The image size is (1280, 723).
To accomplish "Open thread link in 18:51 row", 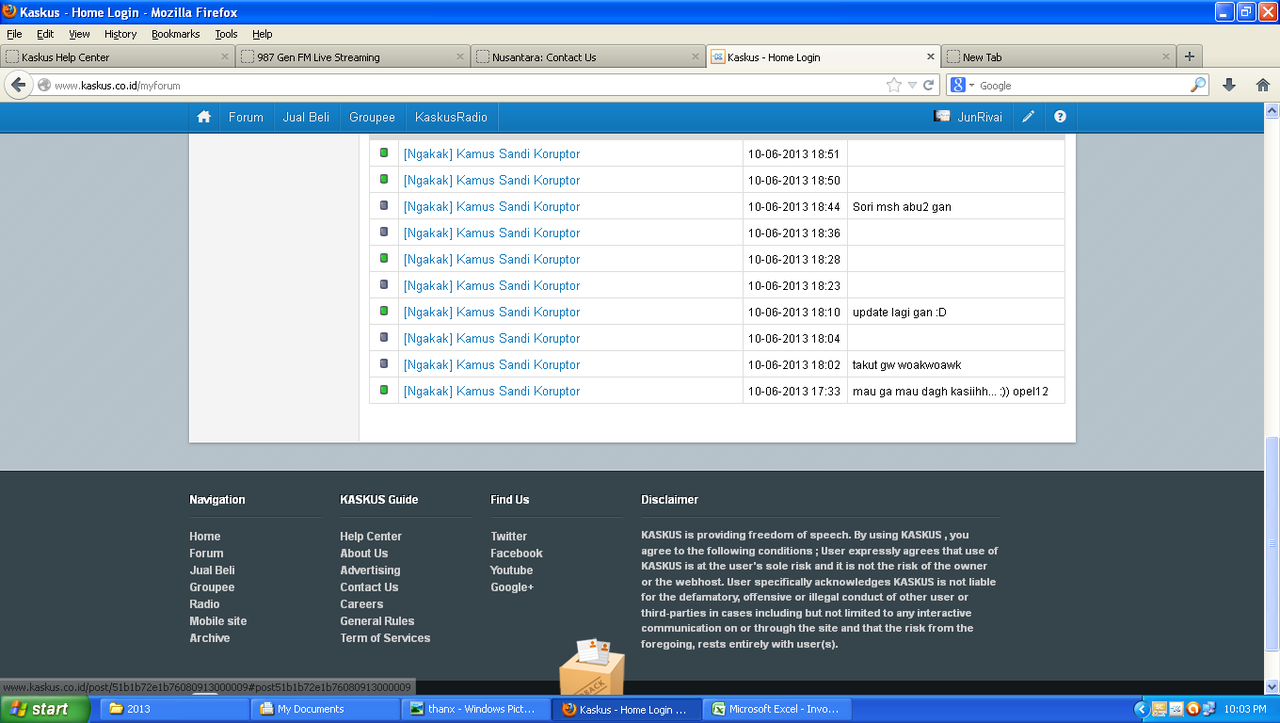I will point(491,154).
